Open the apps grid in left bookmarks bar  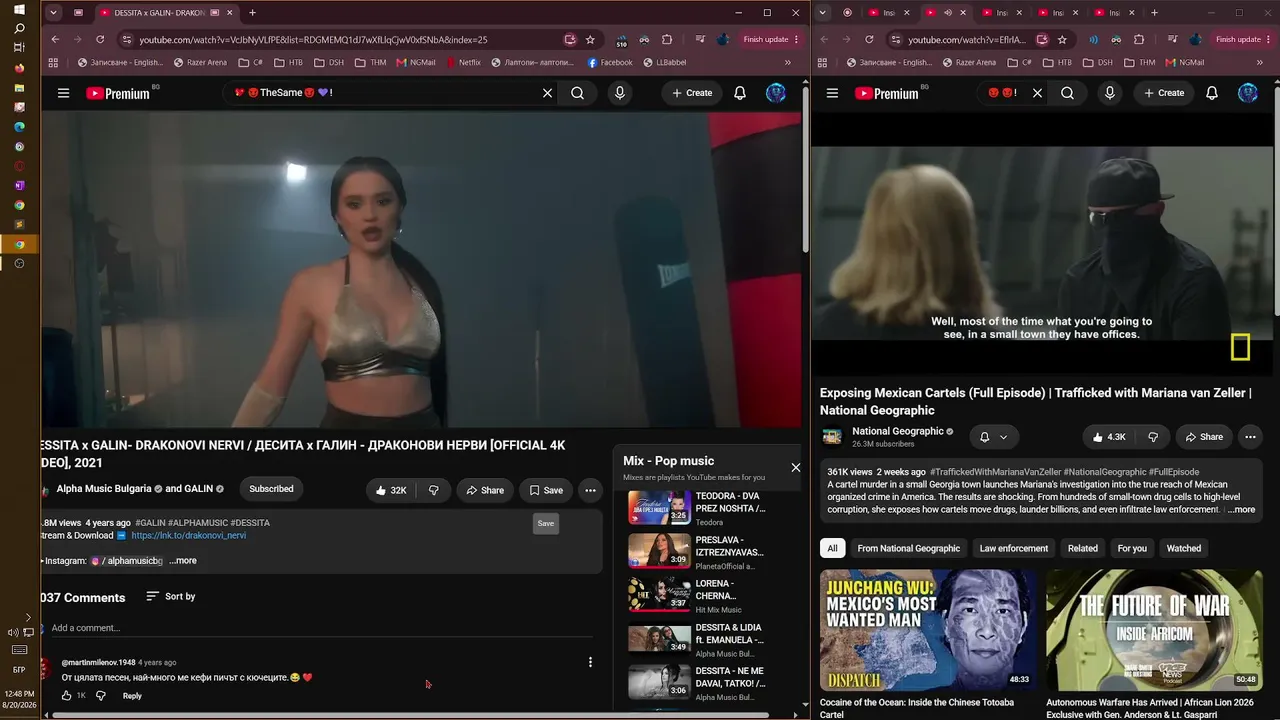(x=53, y=62)
